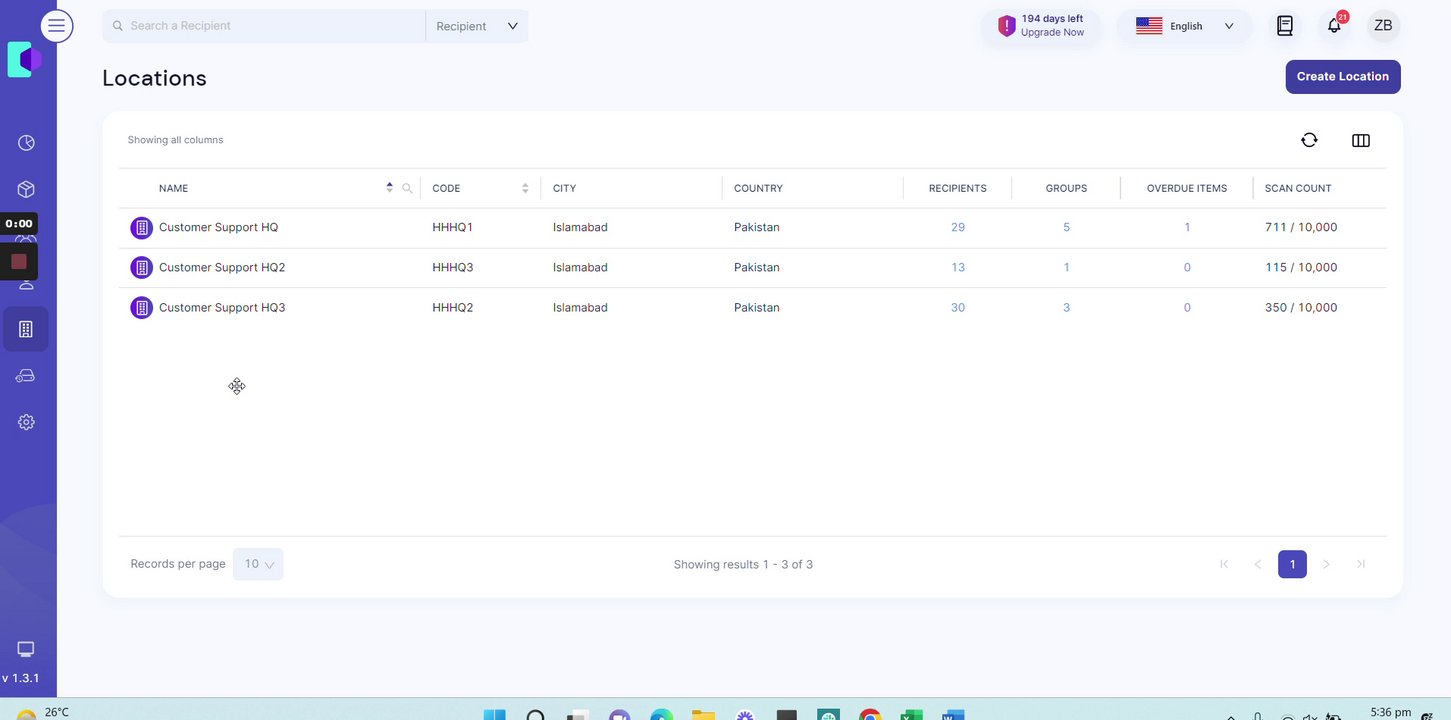Open the documentation book icon

click(x=1285, y=26)
